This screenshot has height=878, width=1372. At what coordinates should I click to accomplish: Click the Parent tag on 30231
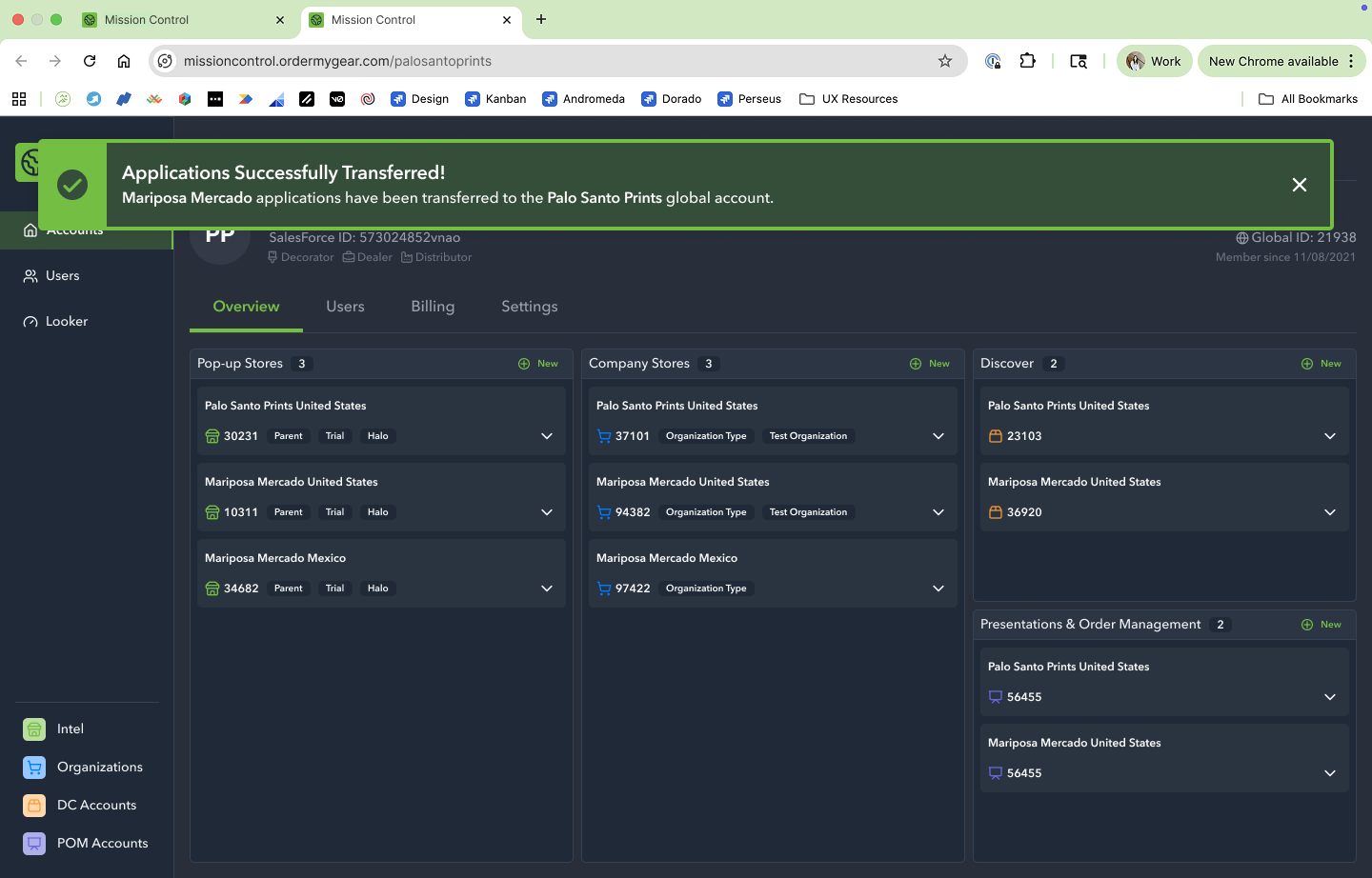pyautogui.click(x=288, y=436)
